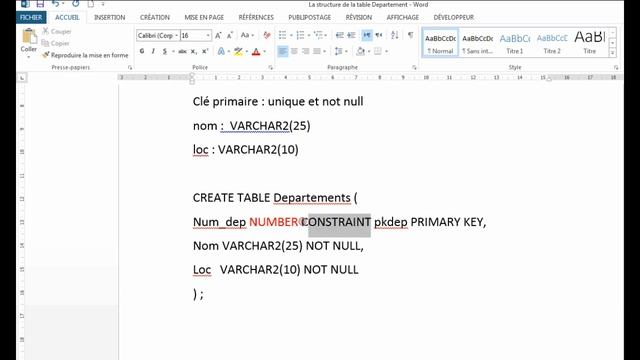Apply the Titre 2 style
The image size is (640, 360).
click(552, 43)
